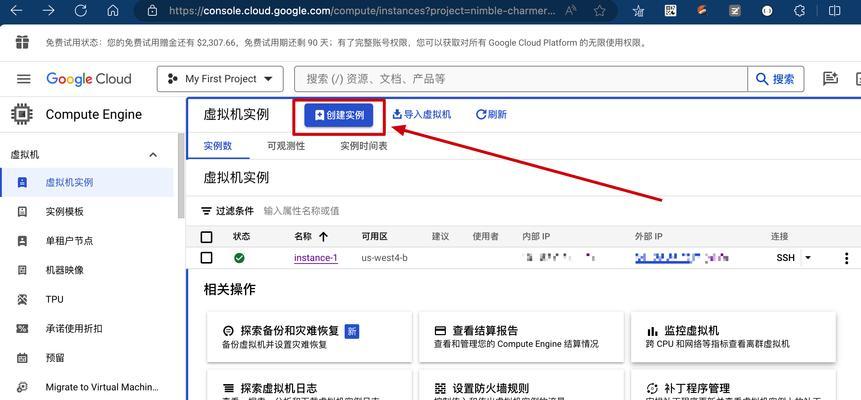Click the 预留 calendar icon
861x400 pixels.
(22, 358)
